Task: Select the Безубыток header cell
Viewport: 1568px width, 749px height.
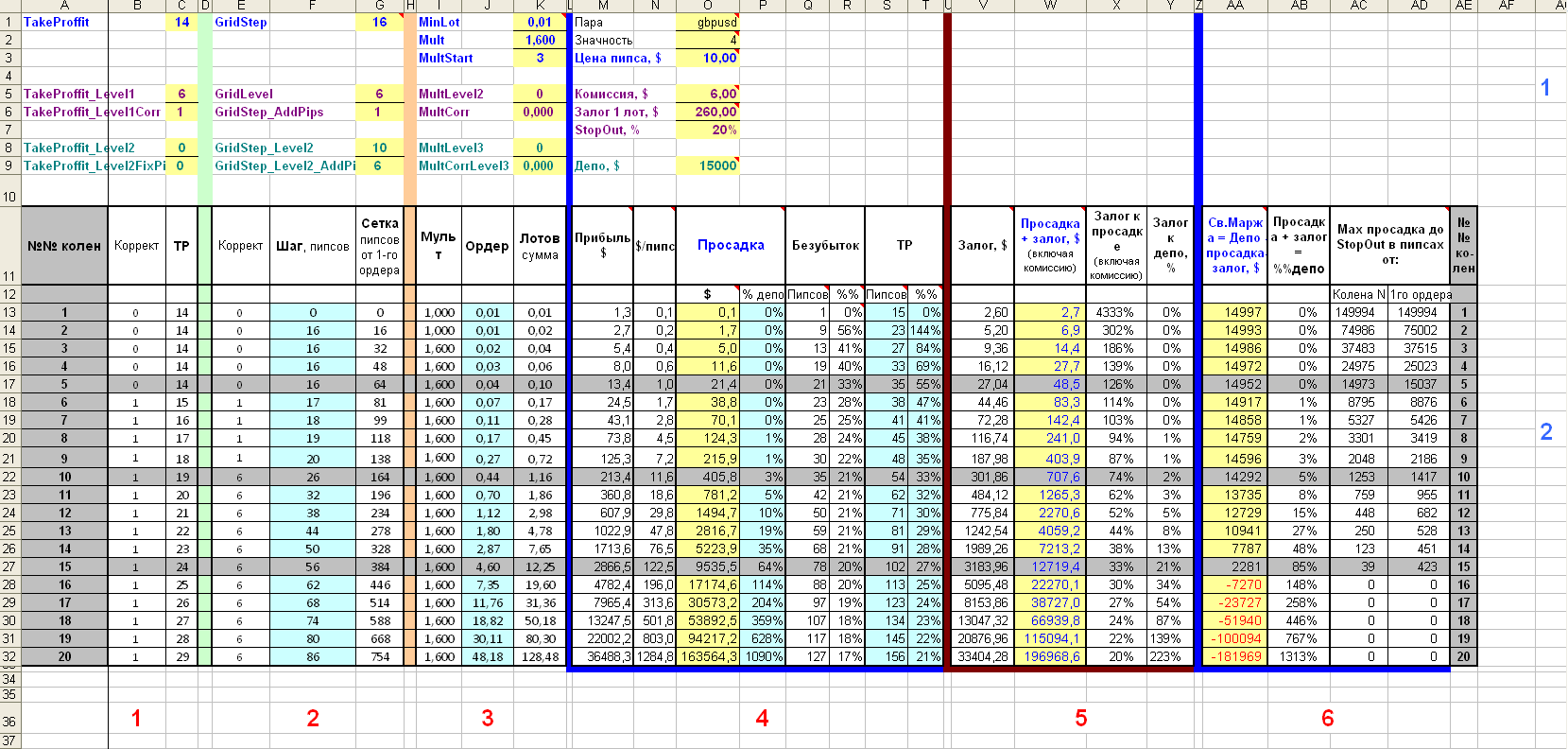Action: (825, 245)
